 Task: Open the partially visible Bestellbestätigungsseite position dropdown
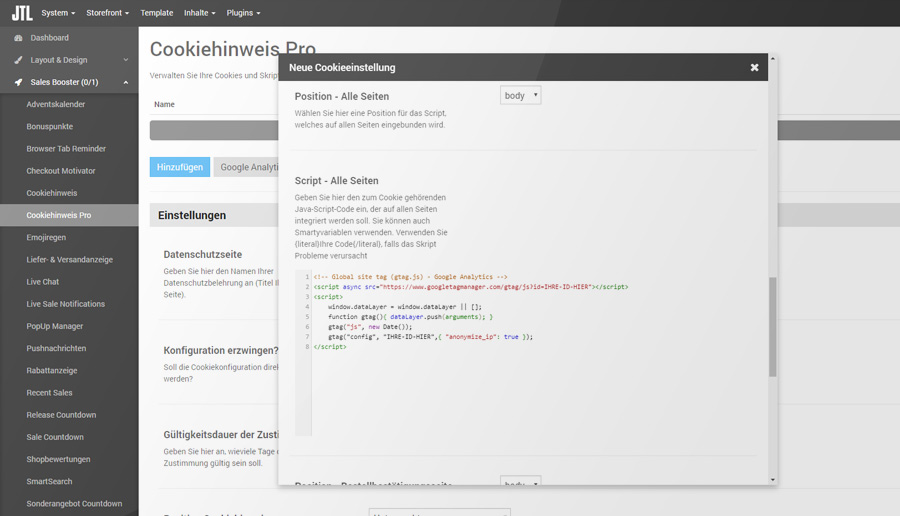[521, 481]
